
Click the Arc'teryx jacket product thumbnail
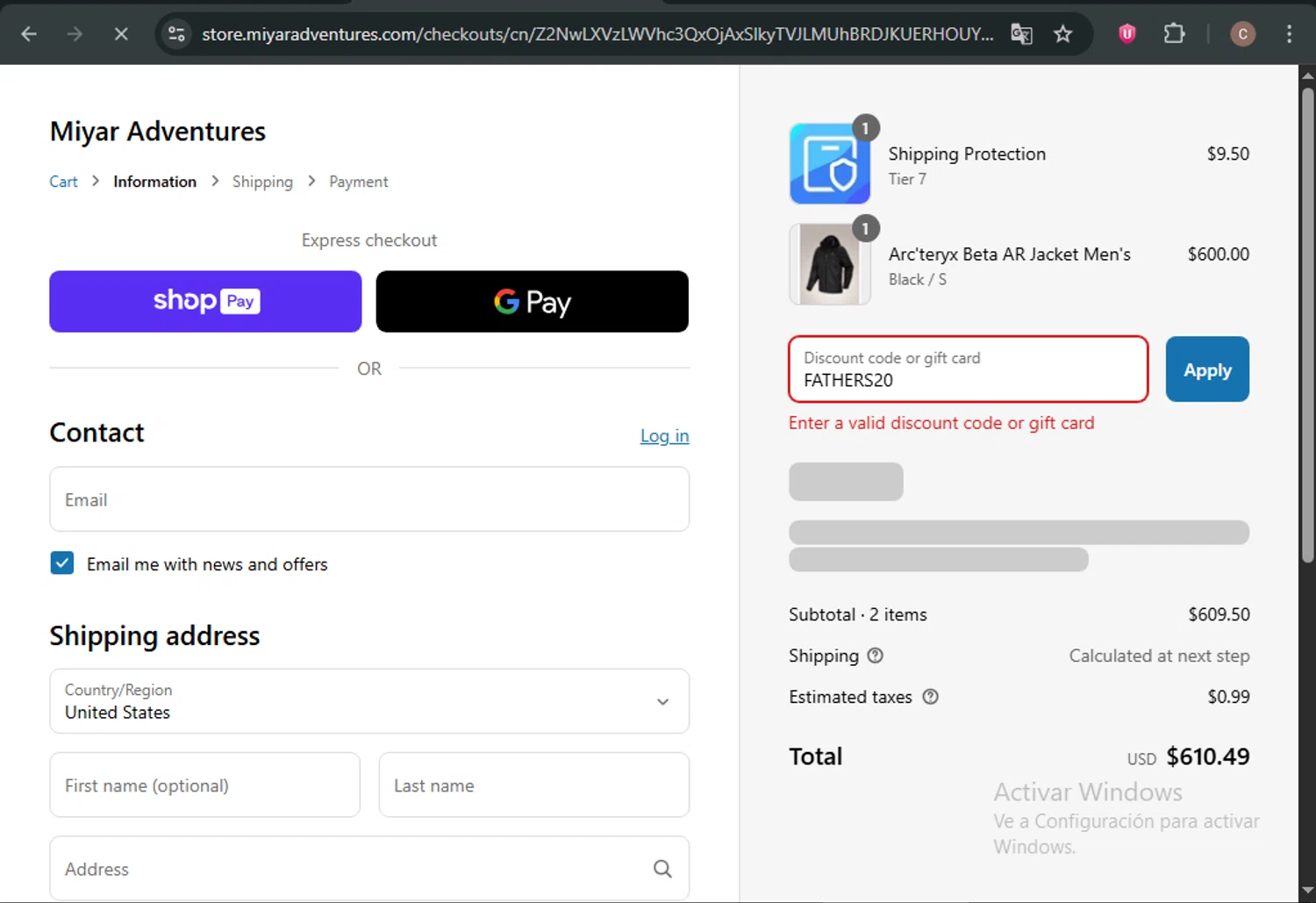coord(830,264)
